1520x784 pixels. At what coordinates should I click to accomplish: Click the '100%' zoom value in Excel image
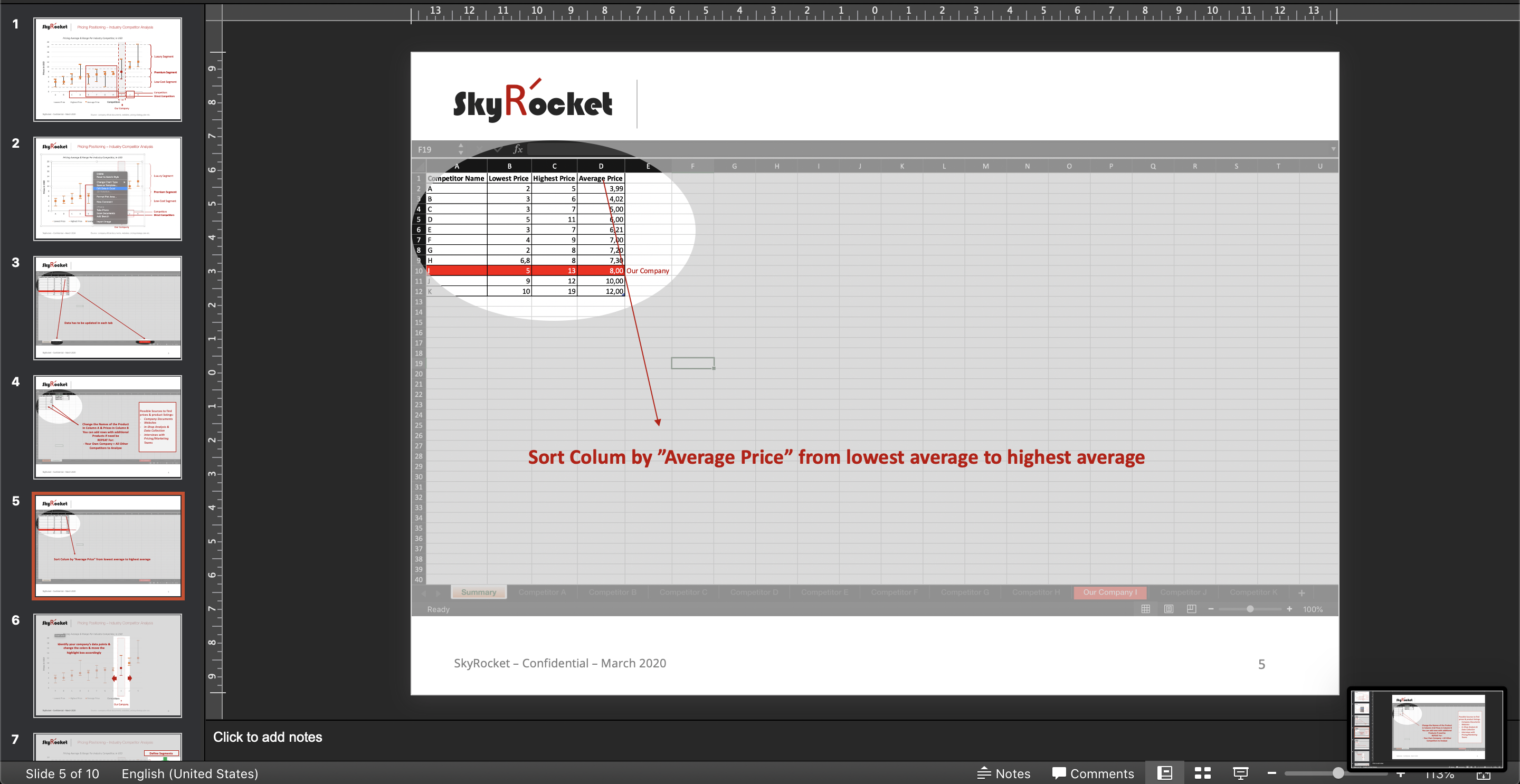1312,609
